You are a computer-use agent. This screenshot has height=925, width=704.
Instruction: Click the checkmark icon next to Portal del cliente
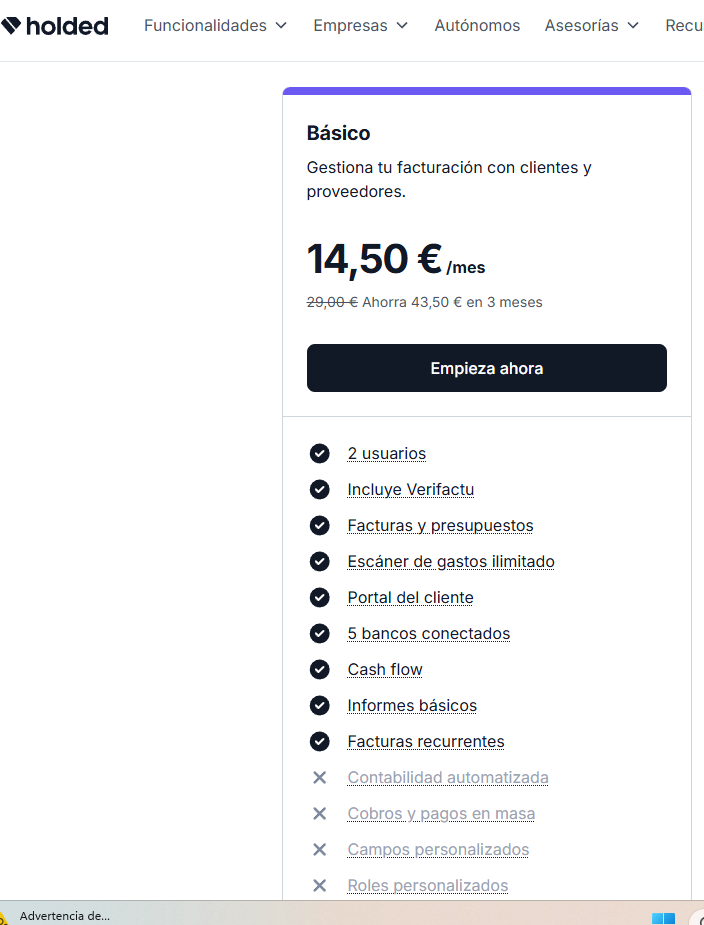319,598
